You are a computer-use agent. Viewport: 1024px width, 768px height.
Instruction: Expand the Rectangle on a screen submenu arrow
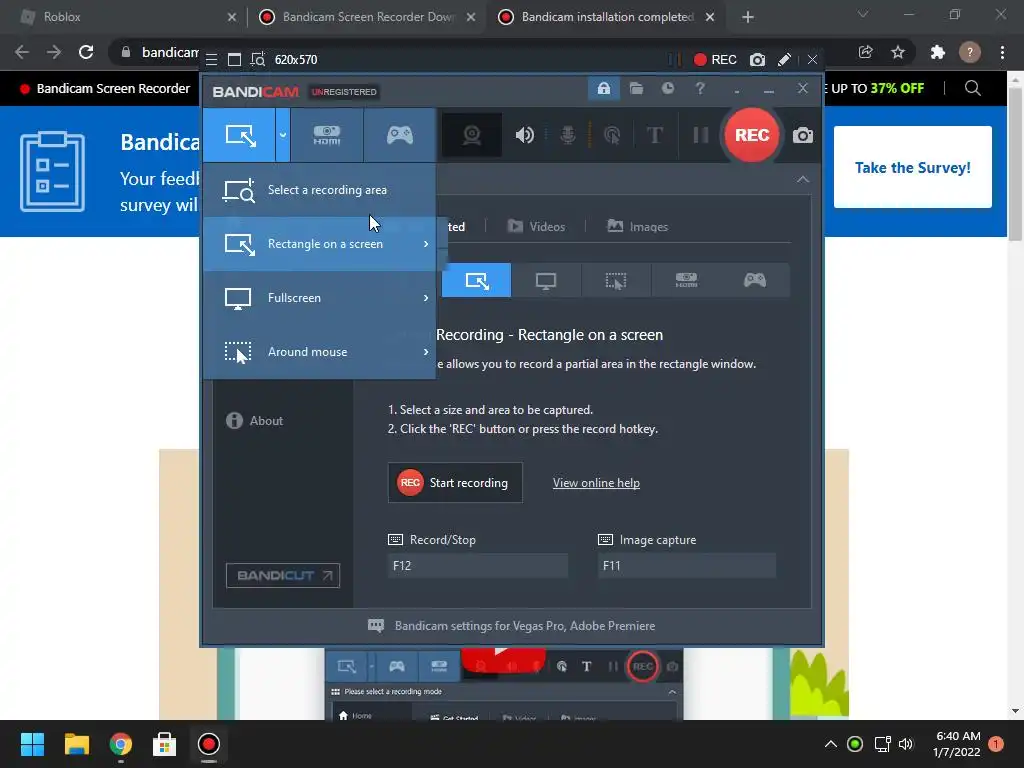point(426,244)
